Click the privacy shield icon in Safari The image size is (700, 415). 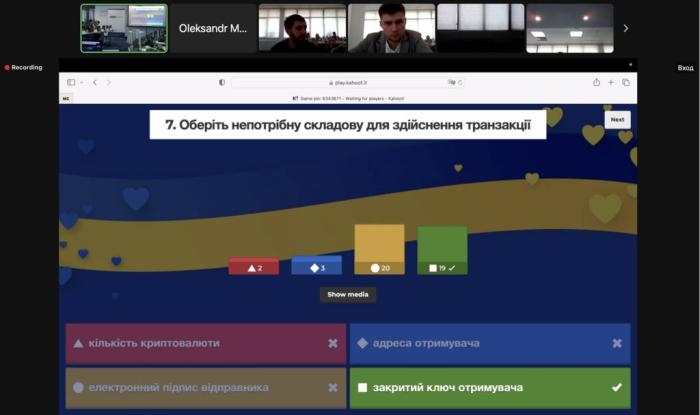(x=222, y=82)
